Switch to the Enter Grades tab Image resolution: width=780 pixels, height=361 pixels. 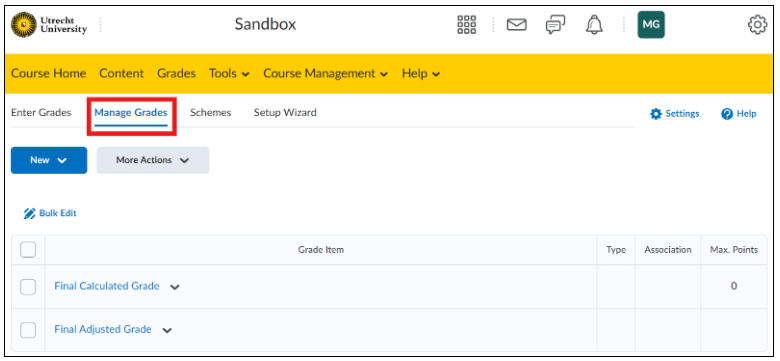coord(41,112)
